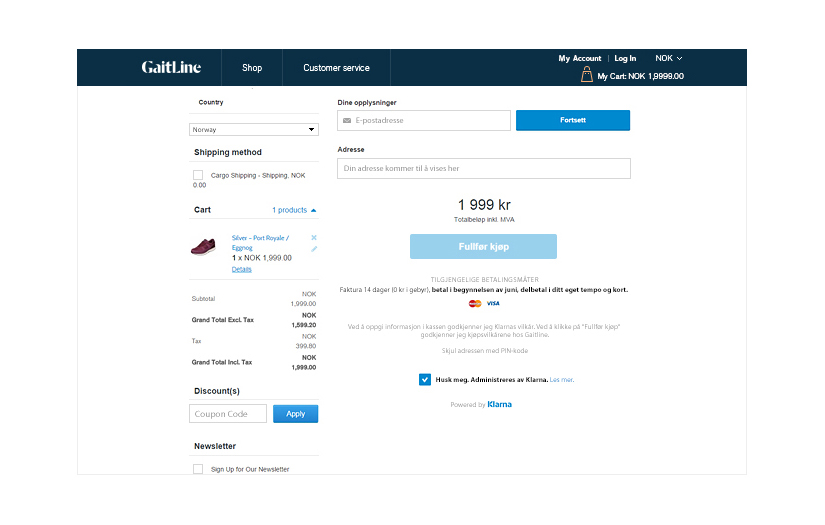Edit the cart item with pencil icon
This screenshot has width=825, height=525.
[x=314, y=249]
